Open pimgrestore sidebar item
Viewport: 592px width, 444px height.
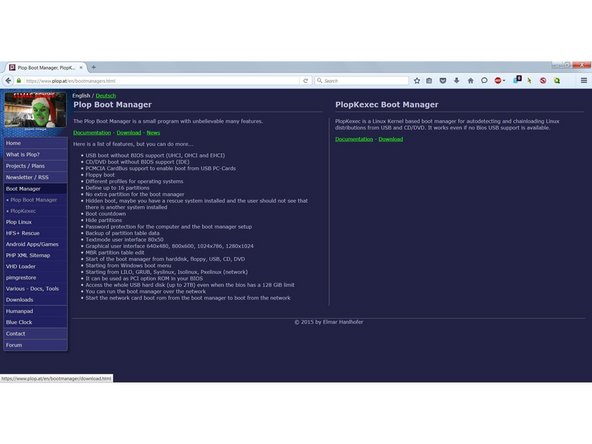[35, 278]
